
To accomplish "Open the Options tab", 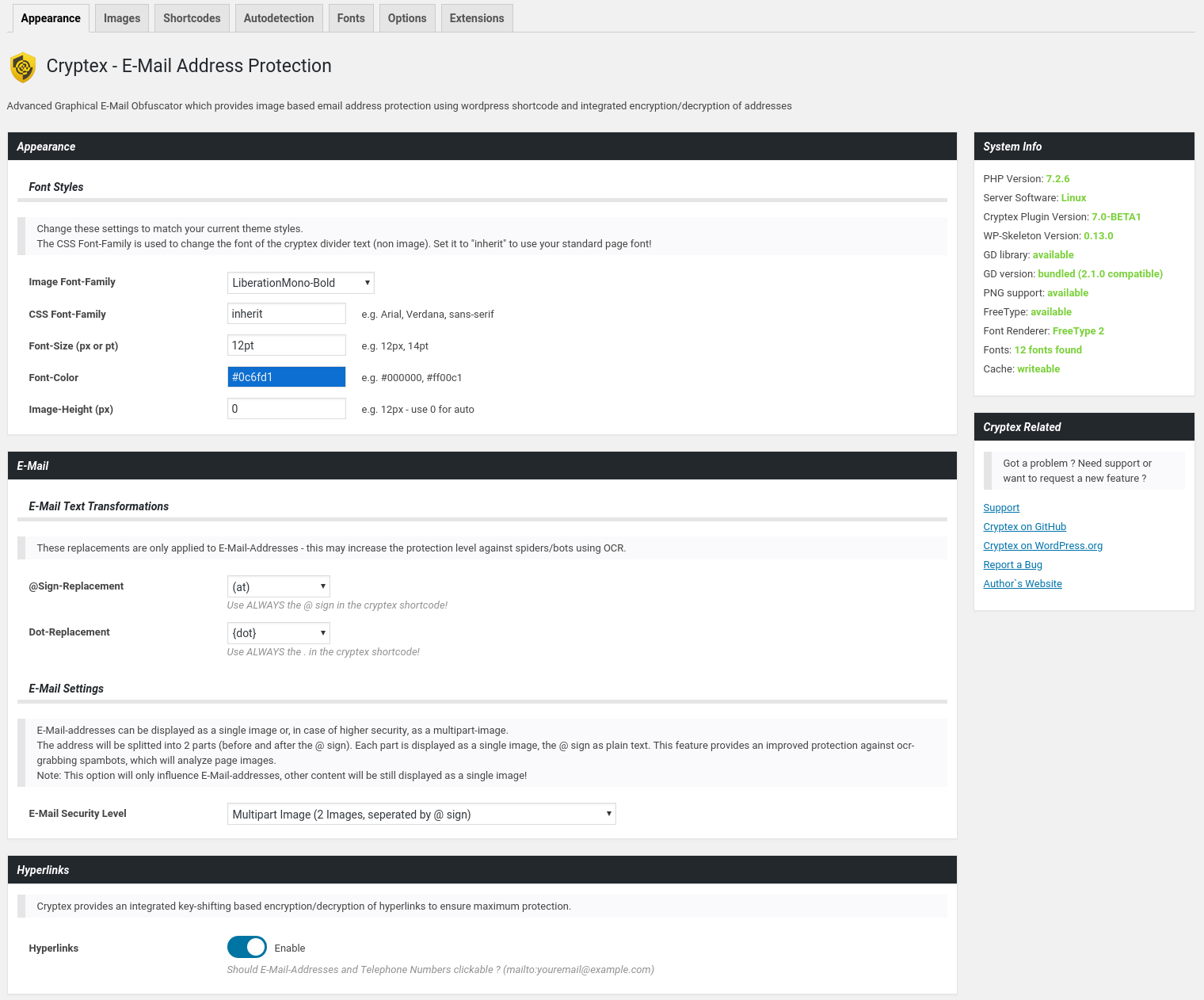I will (407, 18).
